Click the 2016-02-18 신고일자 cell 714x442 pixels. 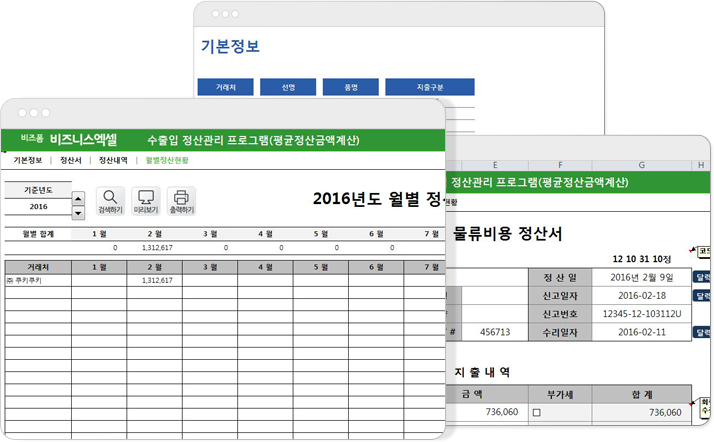[642, 295]
